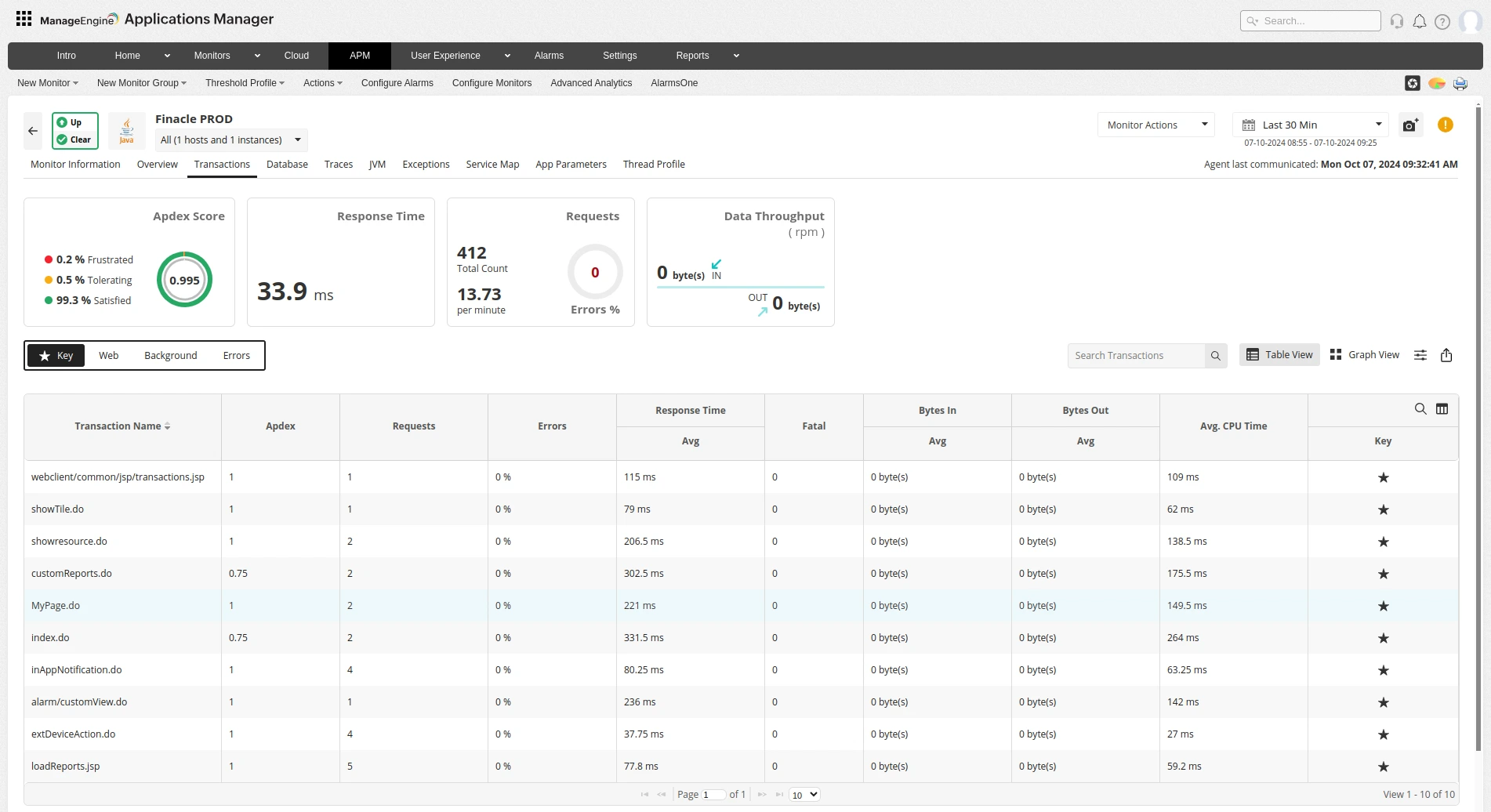
Task: Open the apps grid launcher icon
Action: (x=24, y=19)
